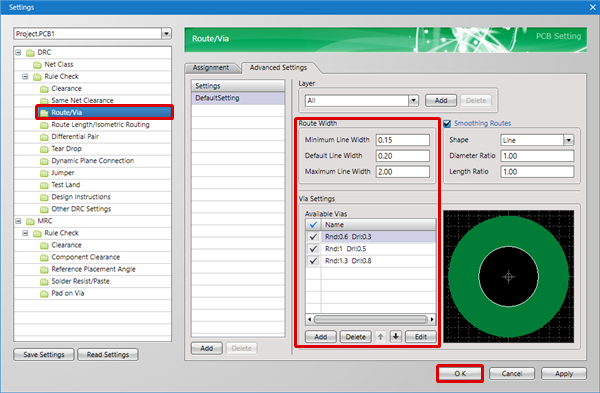Click Default Line Width field
This screenshot has height=393, width=600.
tap(403, 156)
